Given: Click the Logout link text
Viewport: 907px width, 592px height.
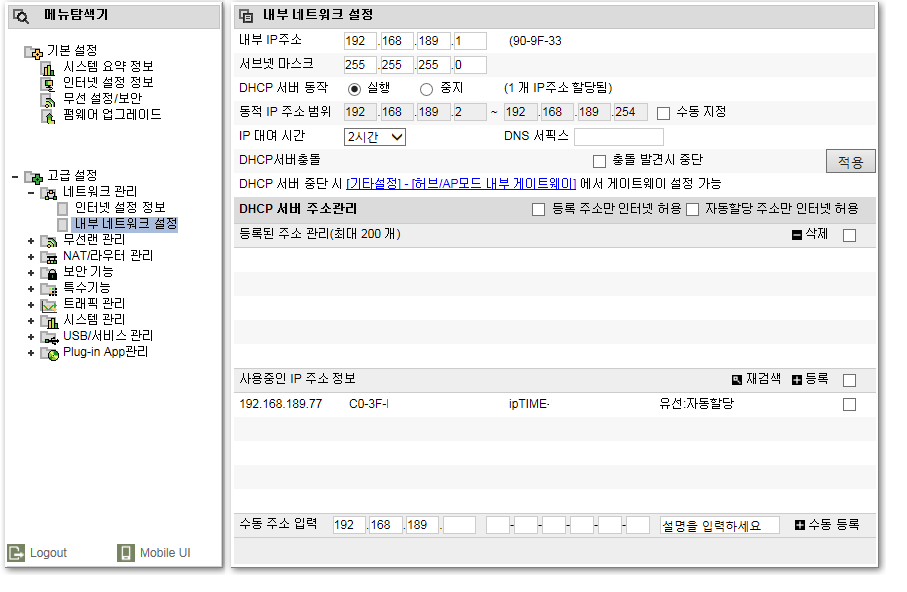Looking at the screenshot, I should click(49, 553).
